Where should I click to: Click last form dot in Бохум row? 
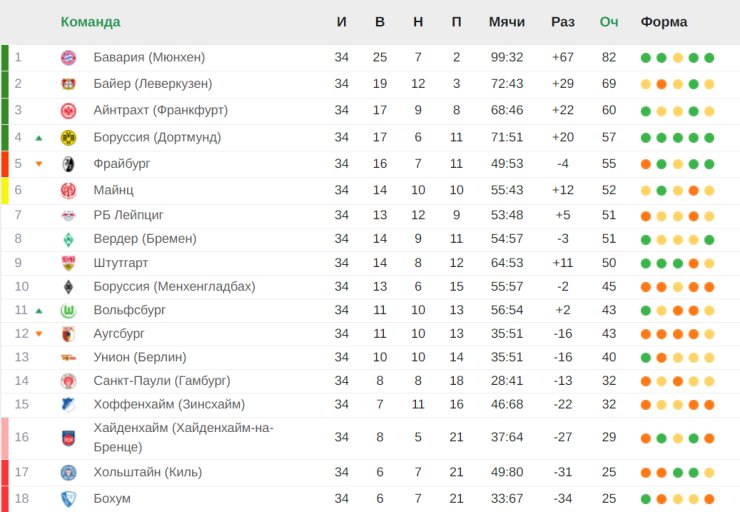(709, 499)
